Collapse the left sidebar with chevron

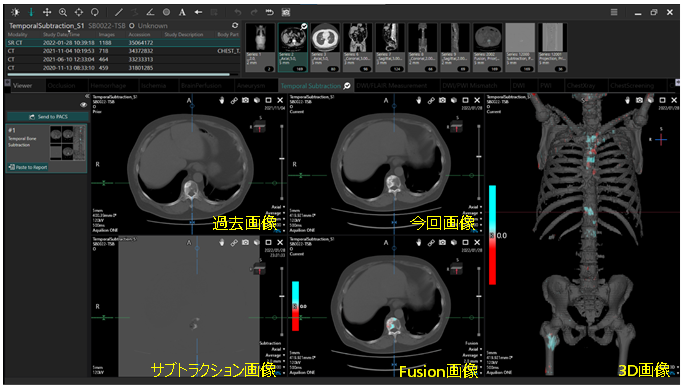(87, 96)
